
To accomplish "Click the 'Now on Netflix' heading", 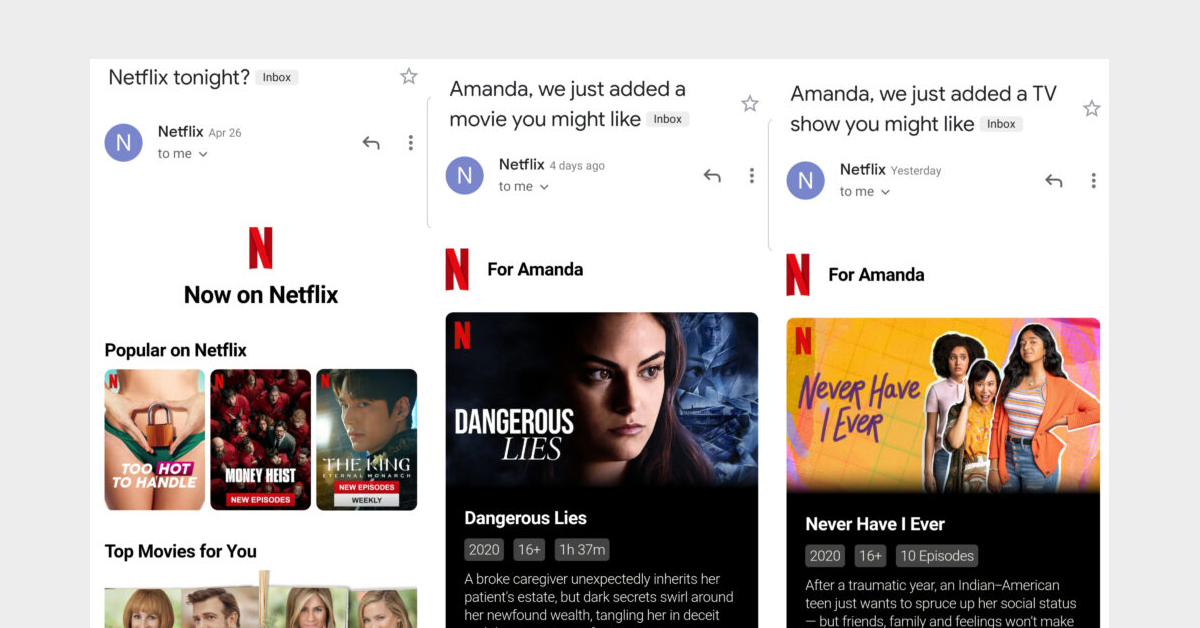I will pyautogui.click(x=261, y=295).
